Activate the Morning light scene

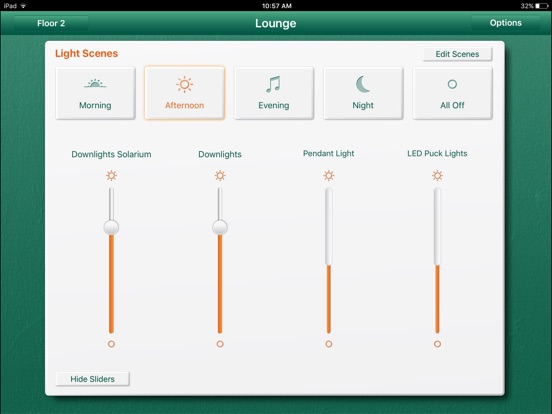coord(95,93)
